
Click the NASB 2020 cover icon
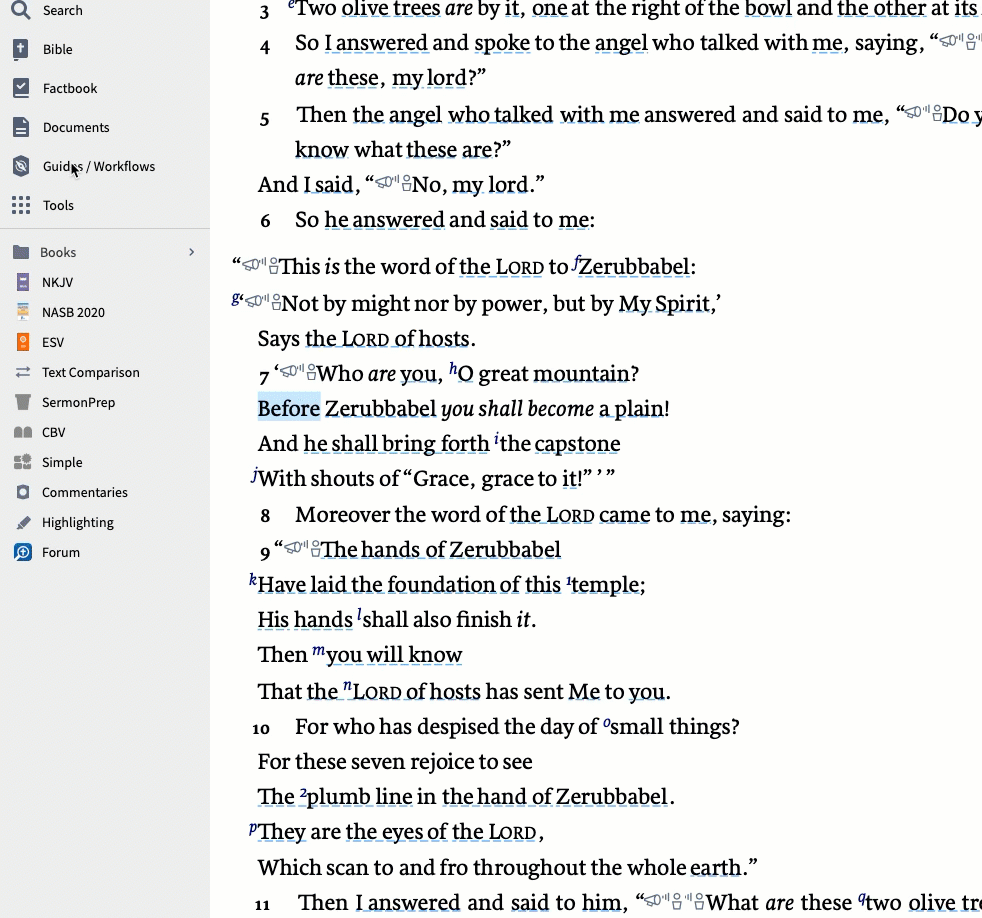click(23, 312)
